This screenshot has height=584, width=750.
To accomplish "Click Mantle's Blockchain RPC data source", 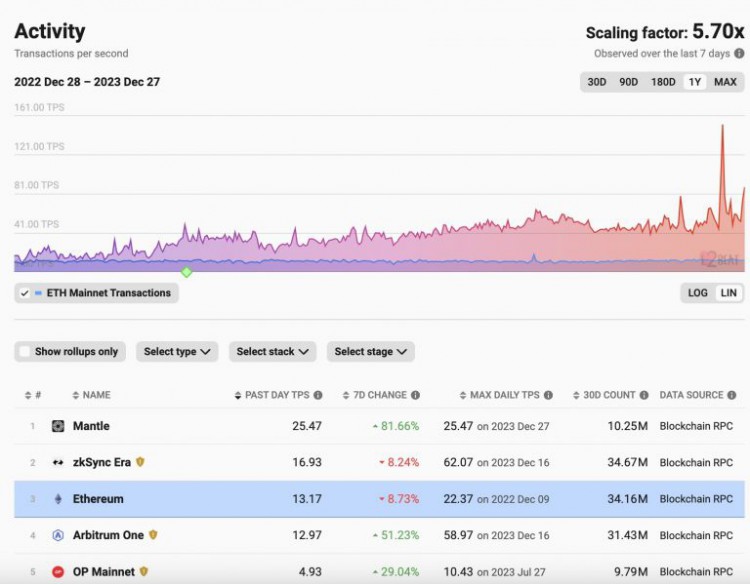I will [x=696, y=426].
